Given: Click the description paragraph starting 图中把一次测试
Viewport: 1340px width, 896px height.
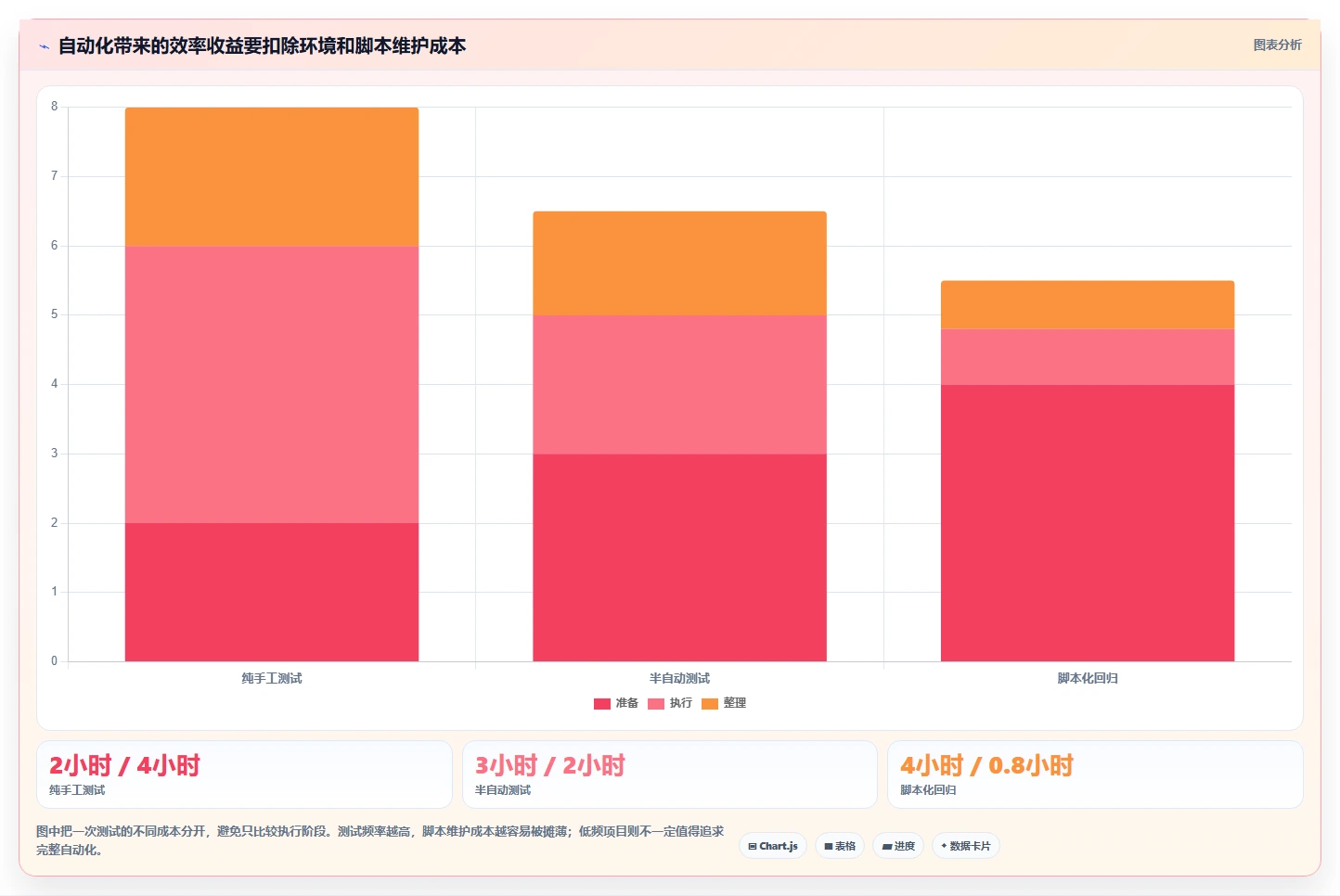Looking at the screenshot, I should click(380, 840).
